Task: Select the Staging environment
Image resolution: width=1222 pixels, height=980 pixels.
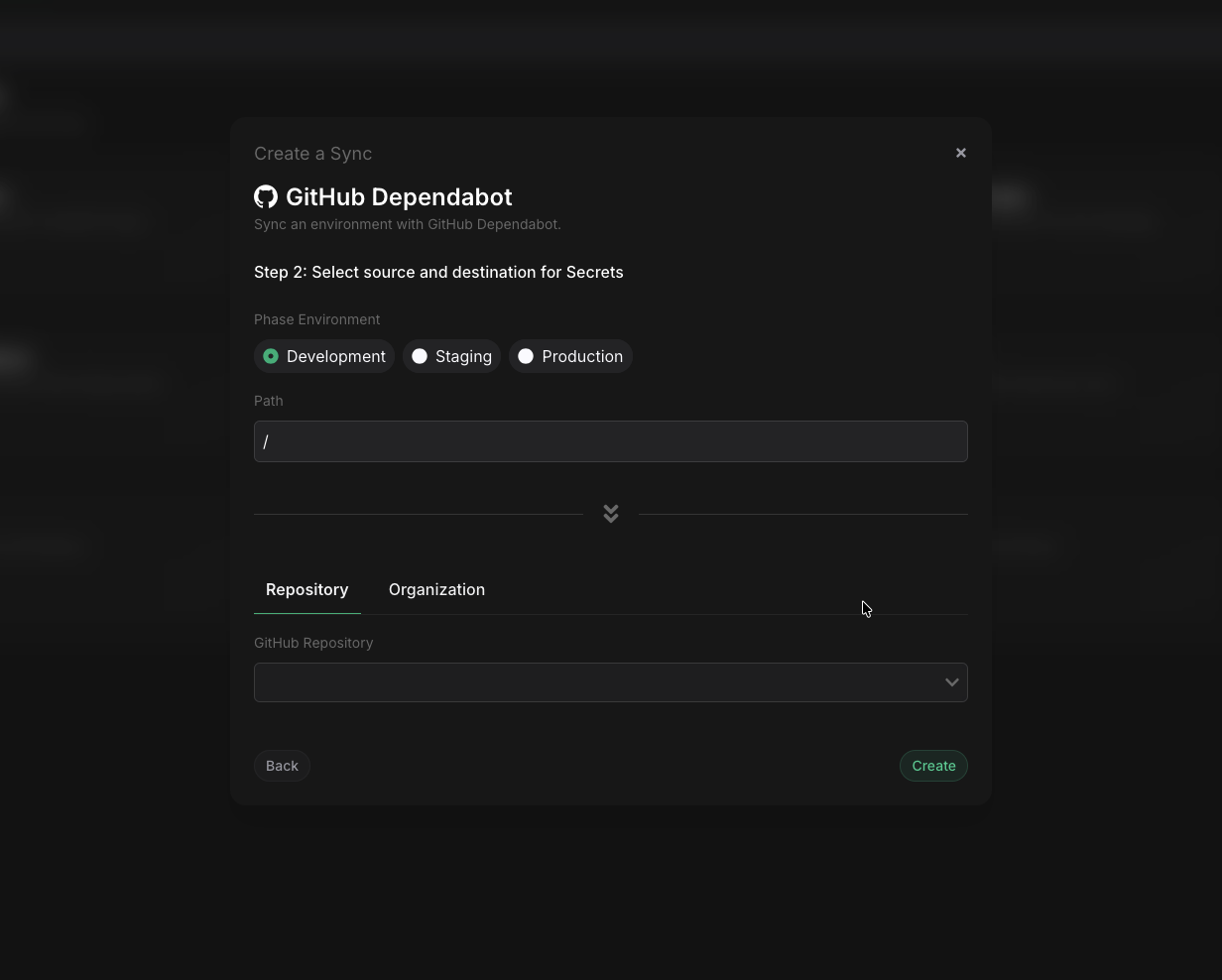Action: click(451, 356)
